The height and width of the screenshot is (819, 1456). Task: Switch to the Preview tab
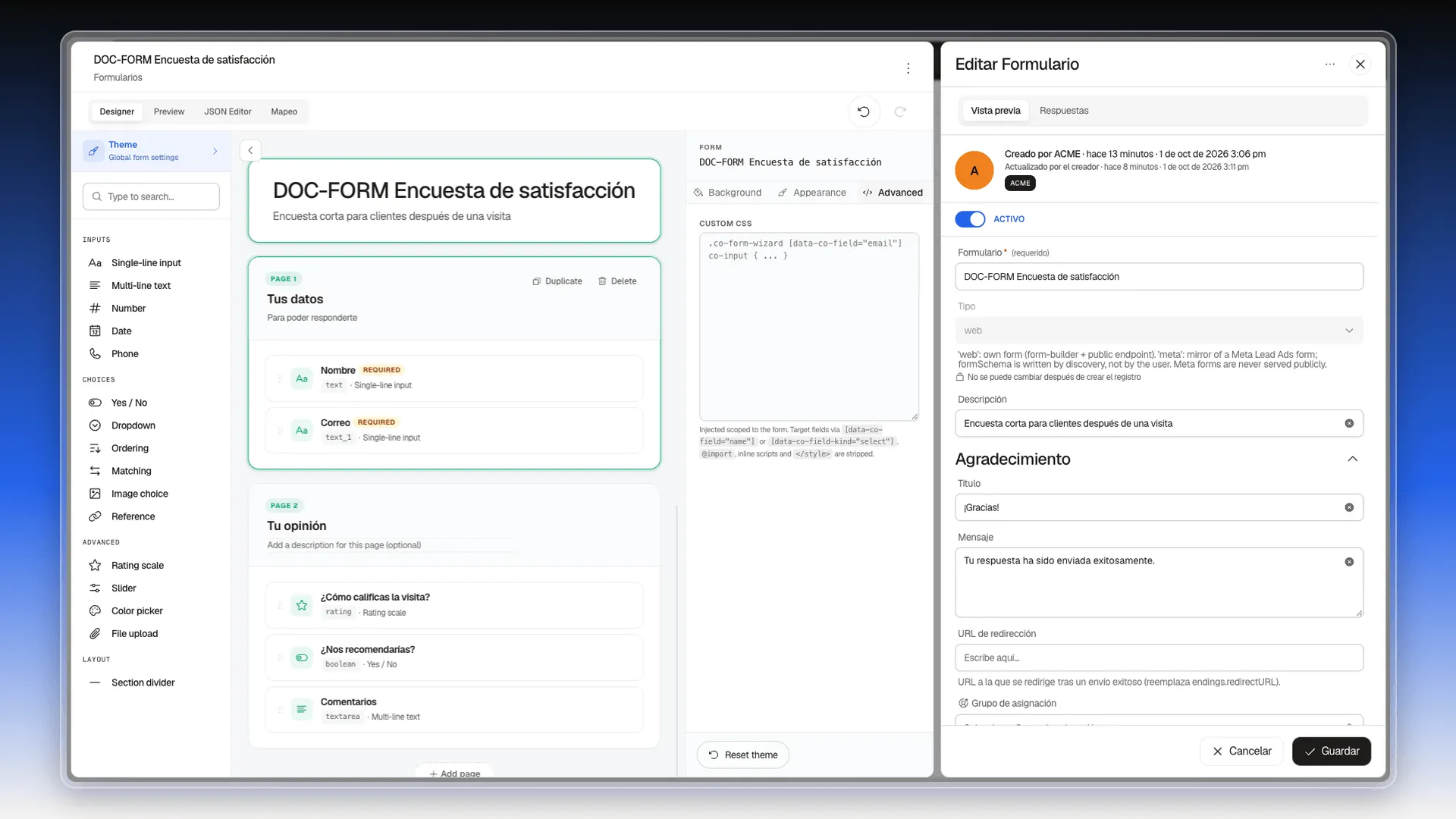pyautogui.click(x=169, y=111)
